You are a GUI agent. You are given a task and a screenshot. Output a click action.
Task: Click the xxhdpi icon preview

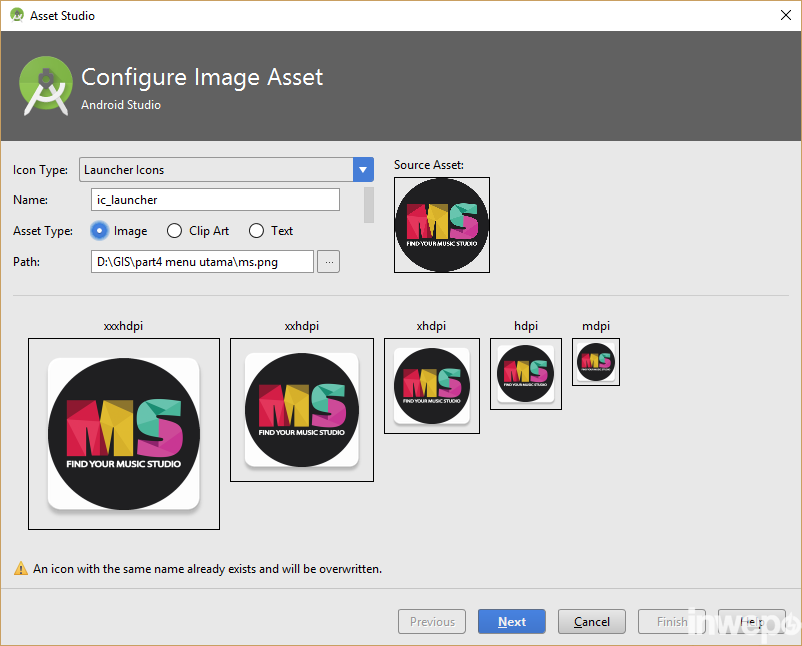302,410
